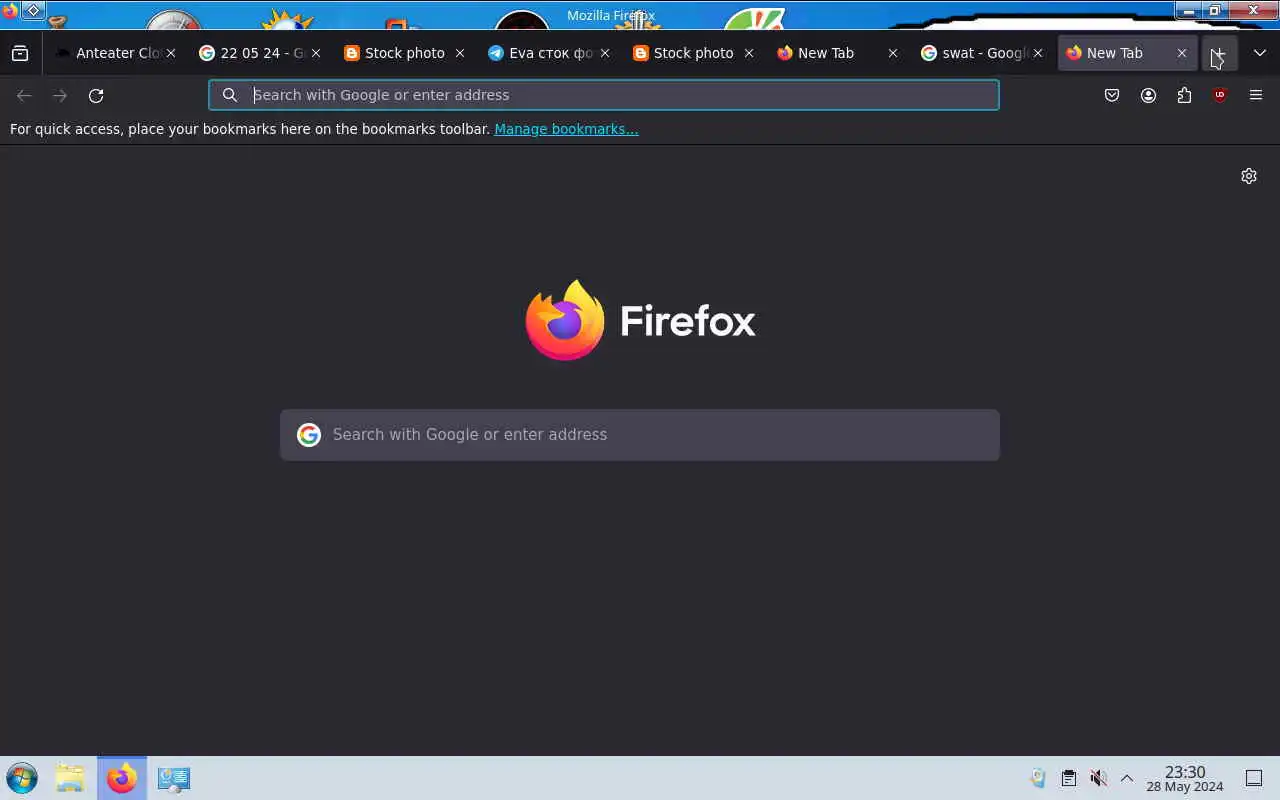Screen dimensions: 1280x800
Task: Open the clipboard tray icon
Action: pyautogui.click(x=1068, y=778)
